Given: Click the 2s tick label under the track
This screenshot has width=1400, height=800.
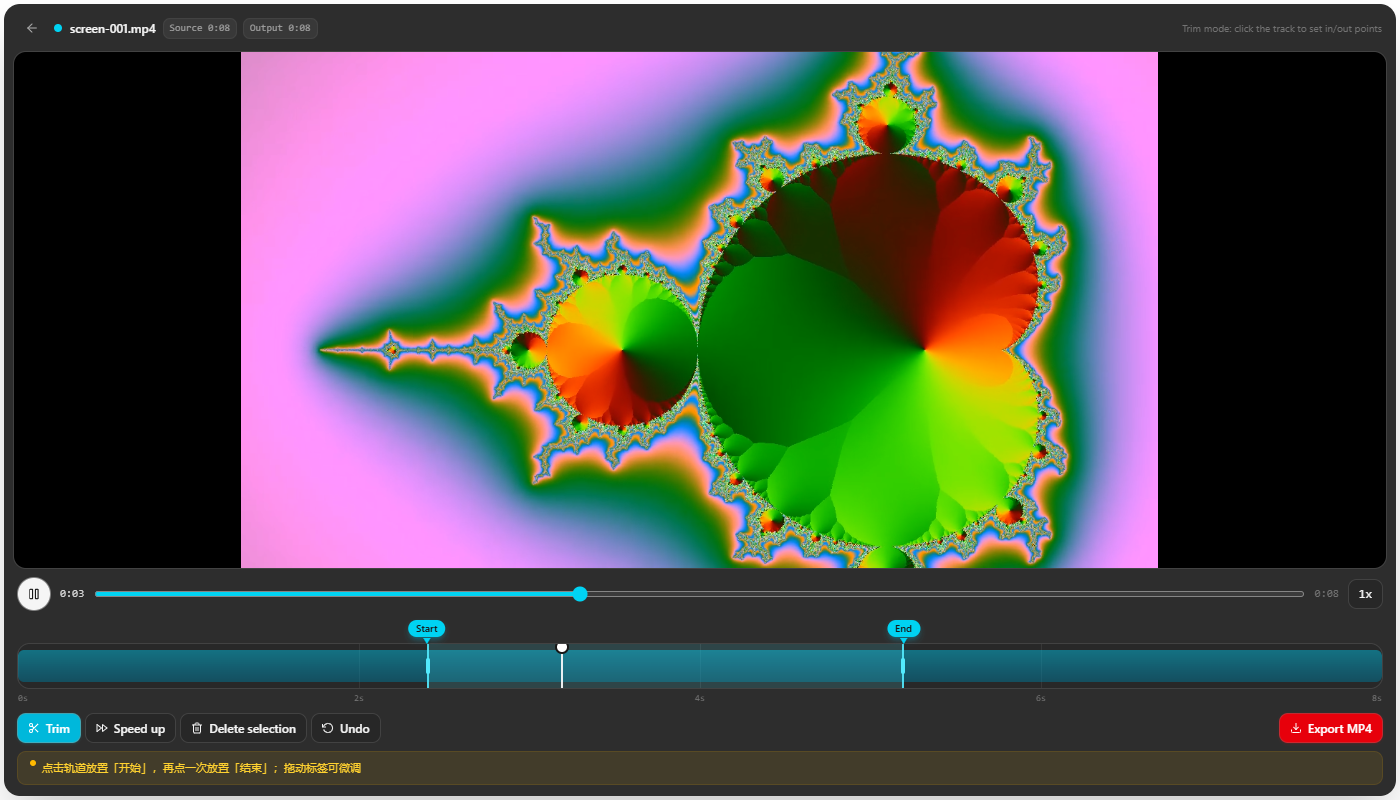Looking at the screenshot, I should (359, 698).
